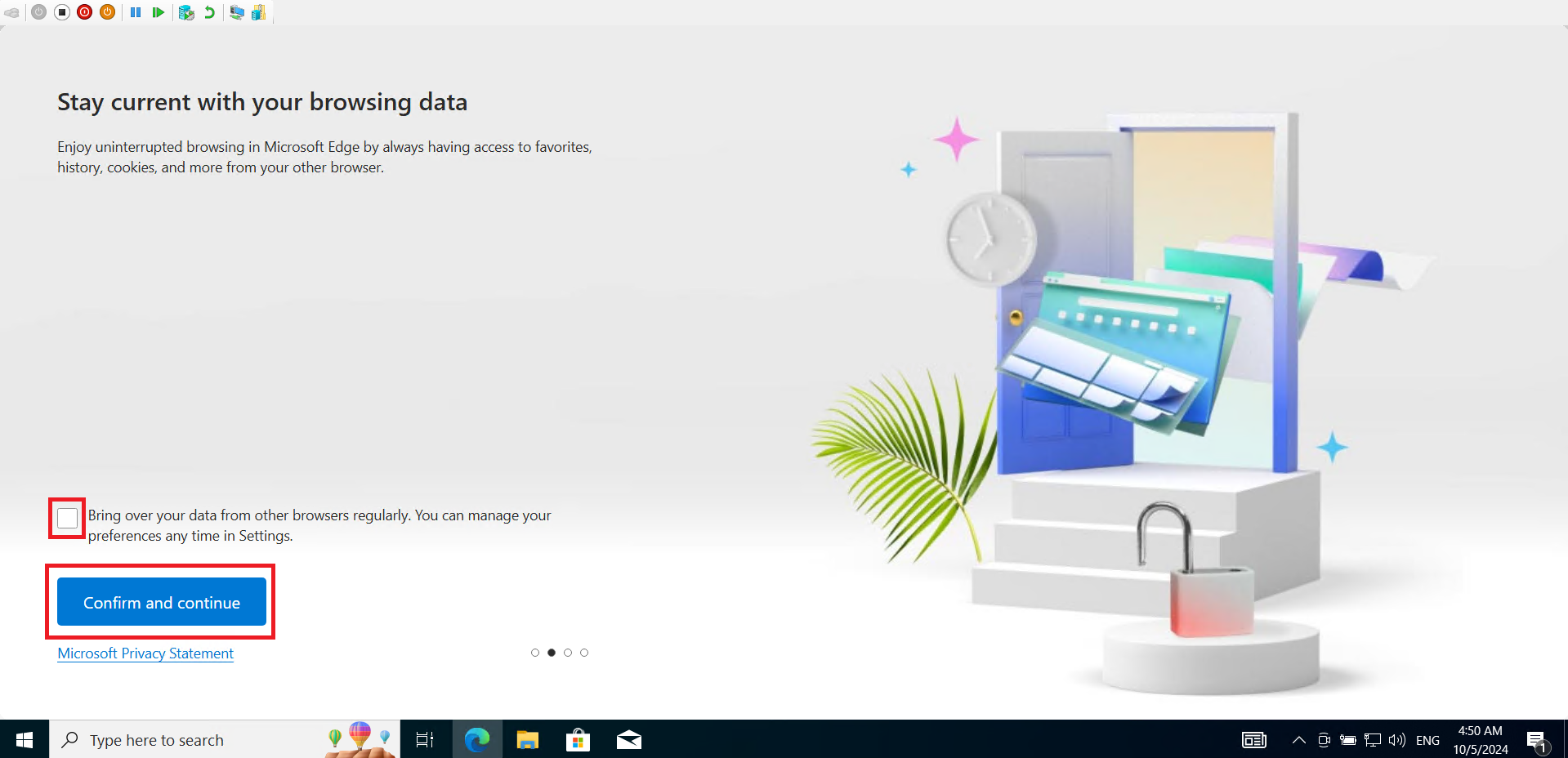Click the green Resume play icon
This screenshot has height=758, width=1568.
pos(159,12)
